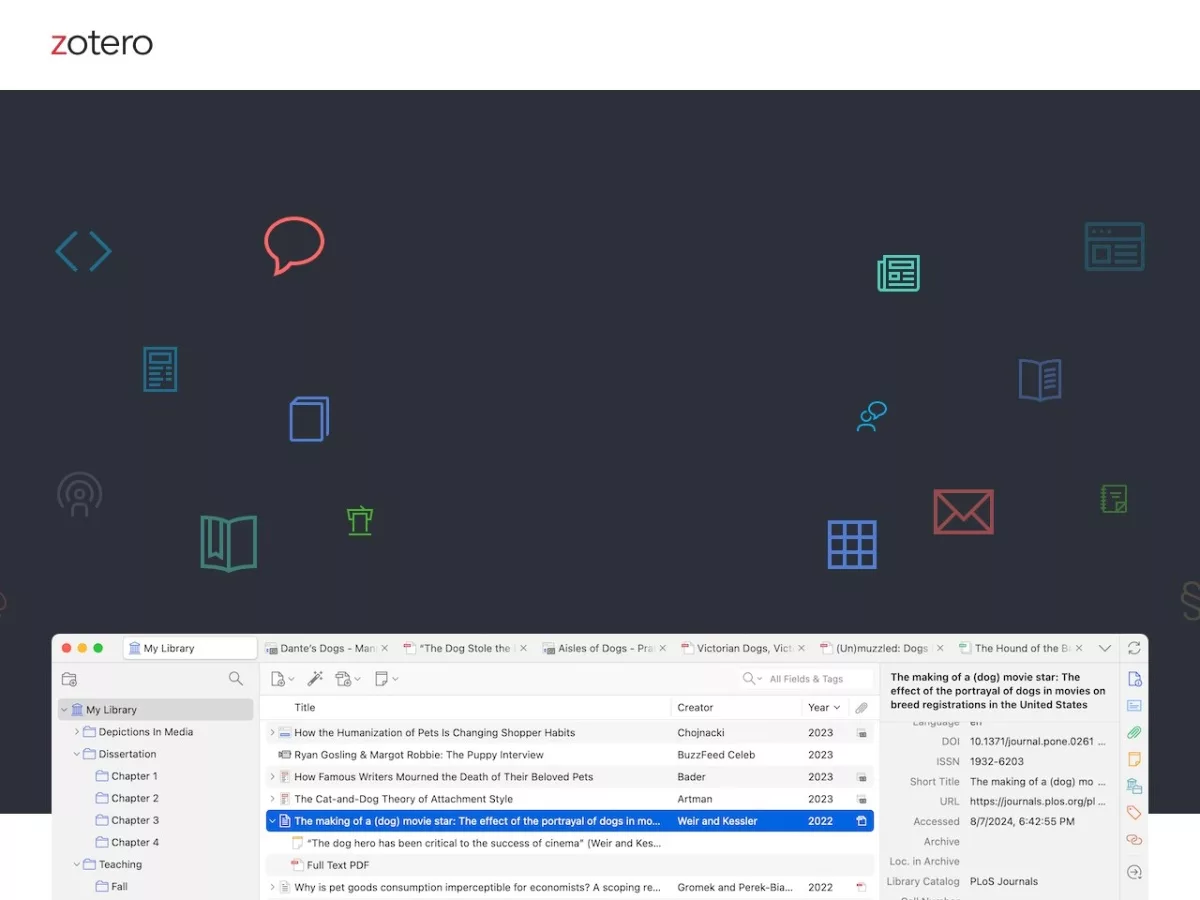Screen dimensions: 1200x900
Task: Open the search mode dropdown magnifier
Action: pyautogui.click(x=752, y=679)
